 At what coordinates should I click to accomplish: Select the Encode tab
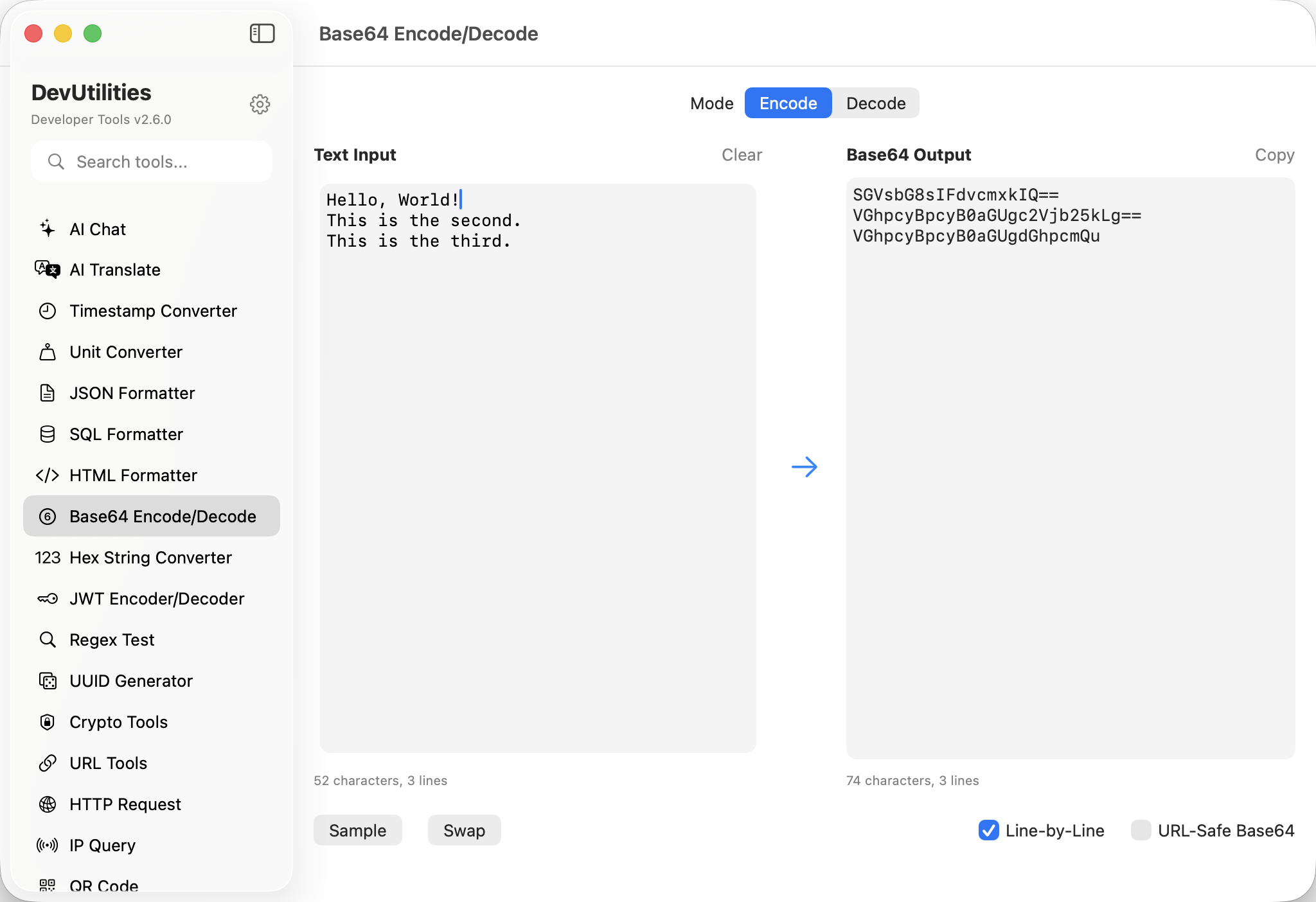pyautogui.click(x=787, y=103)
